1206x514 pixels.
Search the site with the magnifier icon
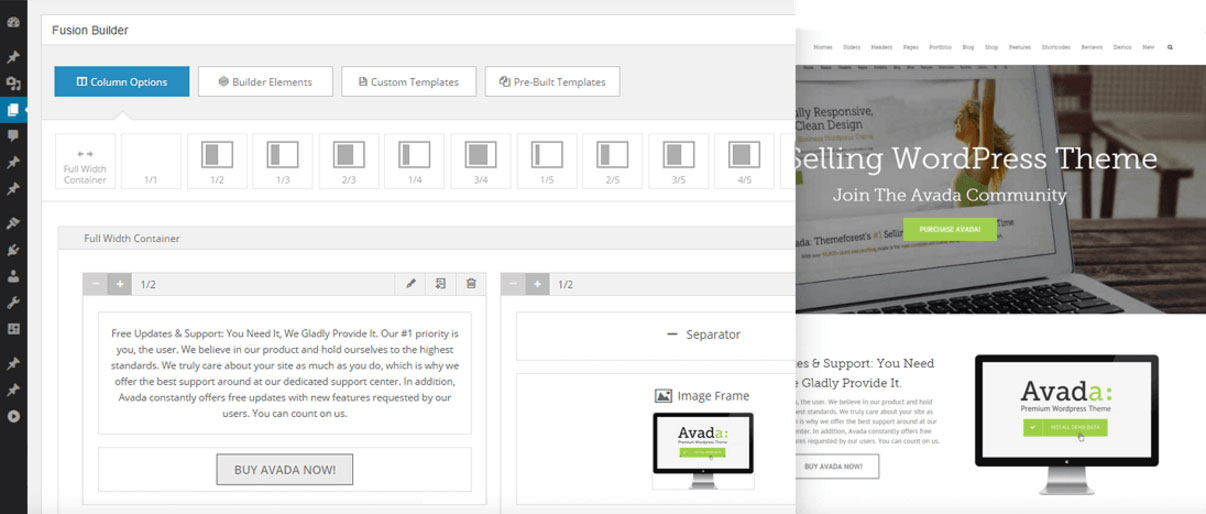(x=1170, y=47)
